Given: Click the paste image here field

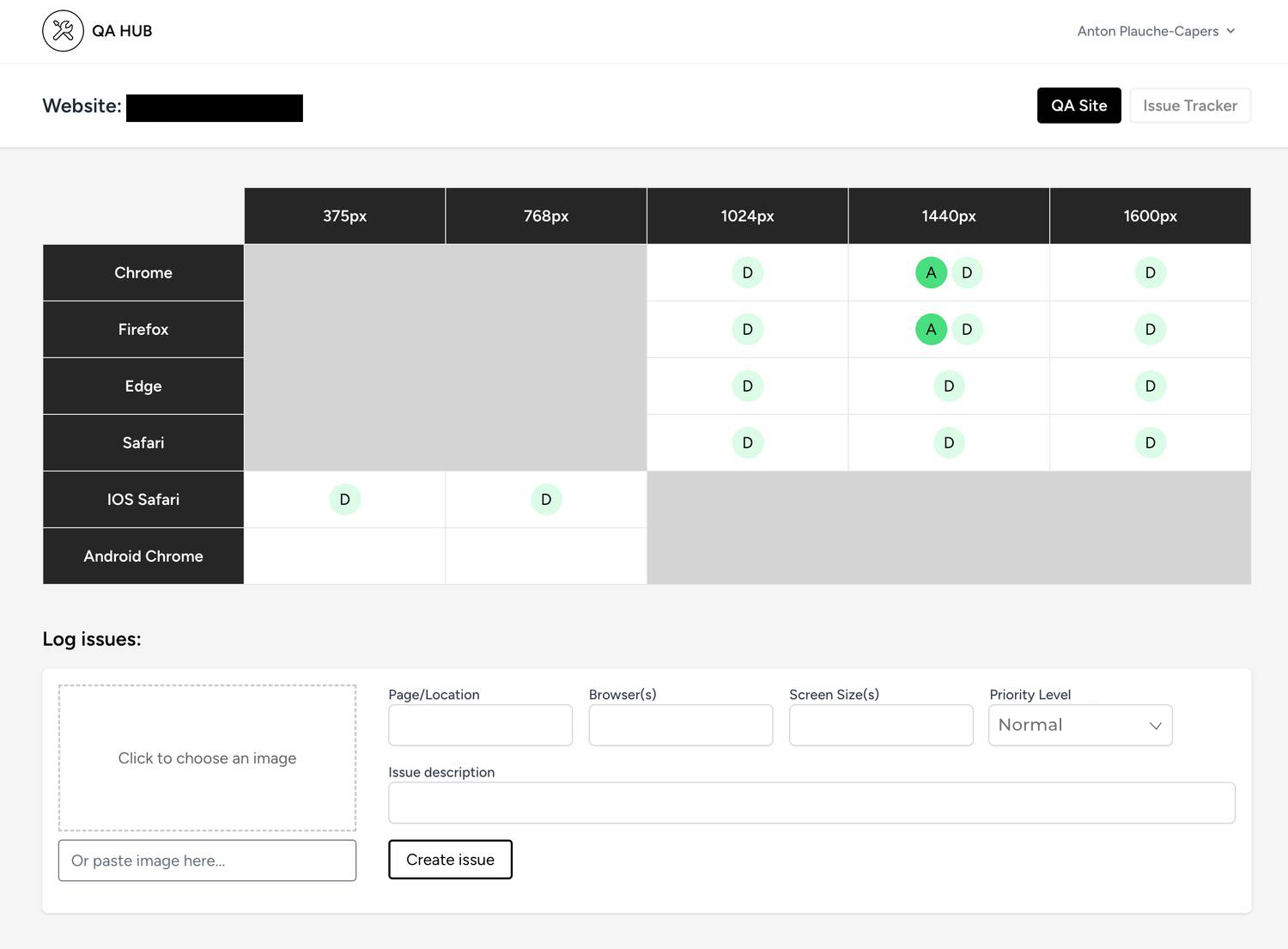Looking at the screenshot, I should click(207, 861).
